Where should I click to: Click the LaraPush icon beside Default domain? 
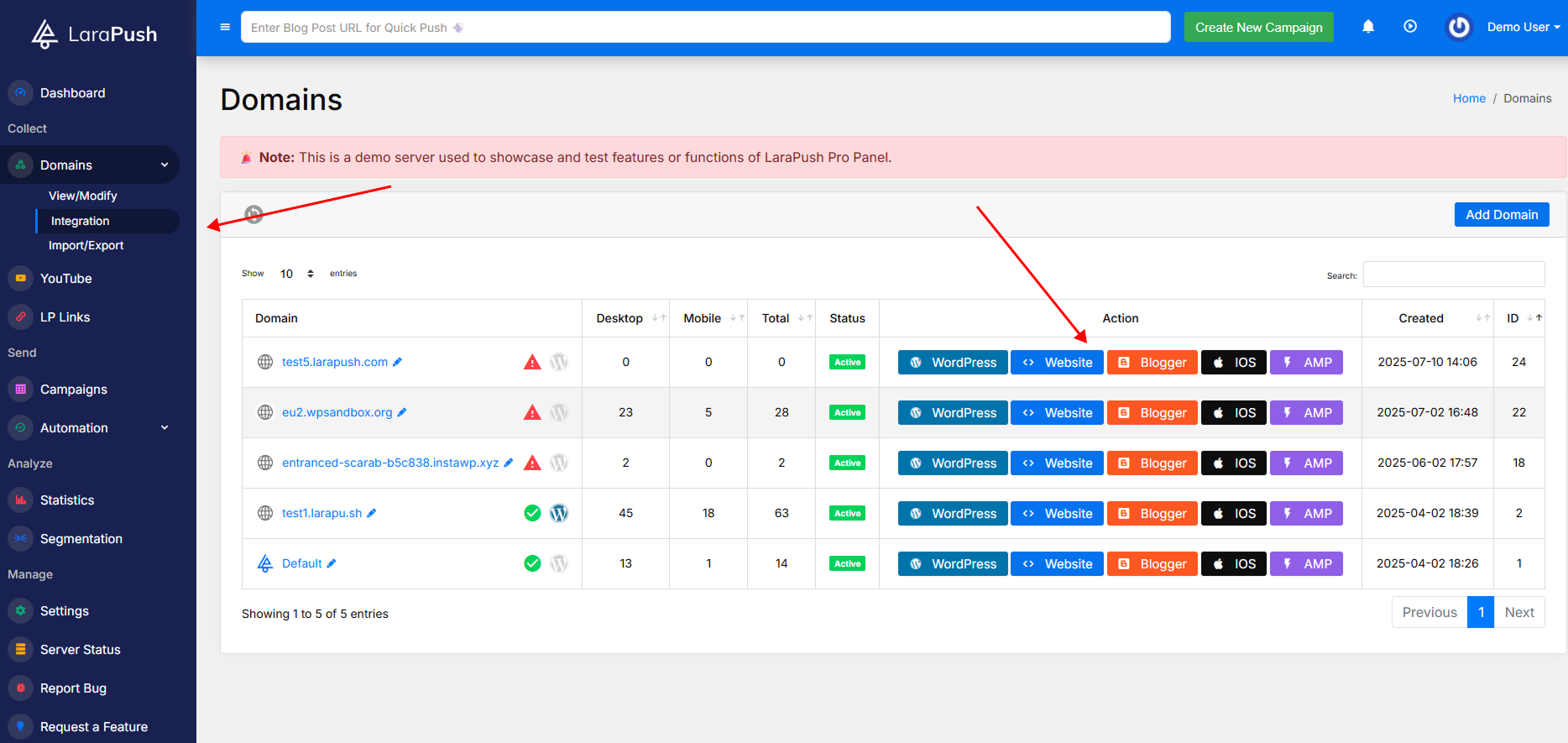pyautogui.click(x=265, y=563)
